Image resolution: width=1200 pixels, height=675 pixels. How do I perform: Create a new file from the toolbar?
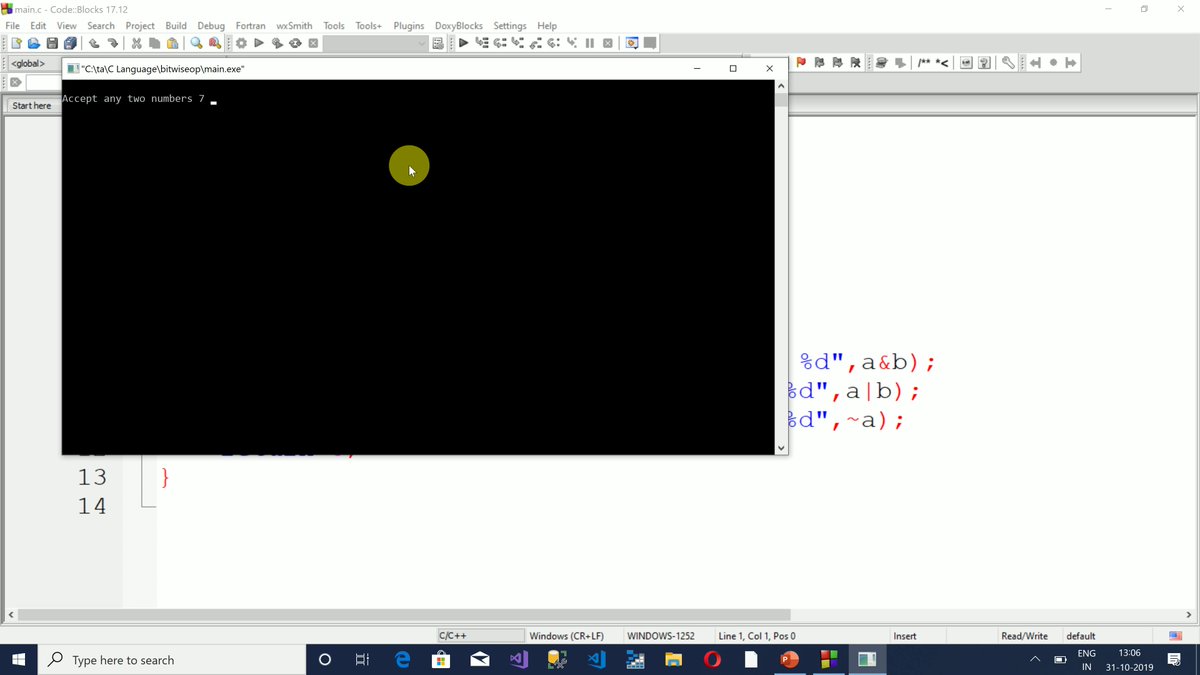pyautogui.click(x=16, y=43)
